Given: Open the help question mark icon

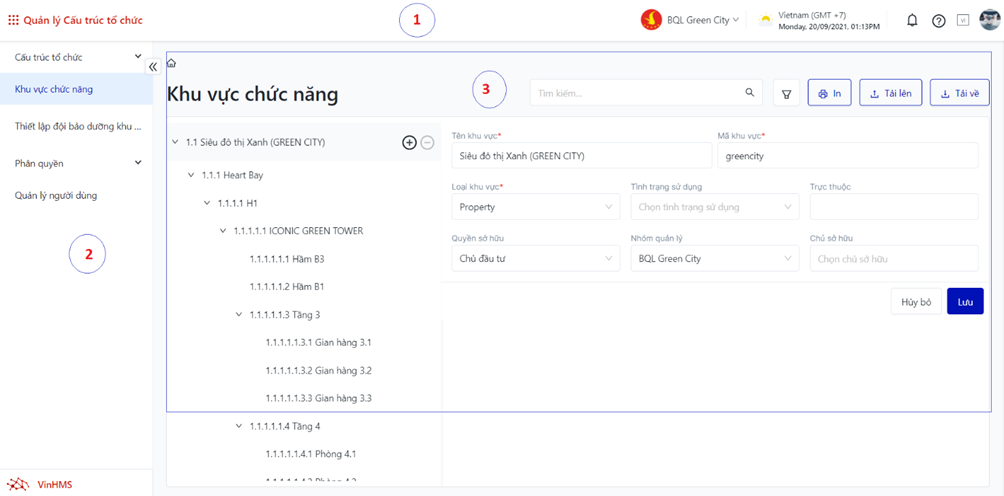Looking at the screenshot, I should click(x=938, y=20).
